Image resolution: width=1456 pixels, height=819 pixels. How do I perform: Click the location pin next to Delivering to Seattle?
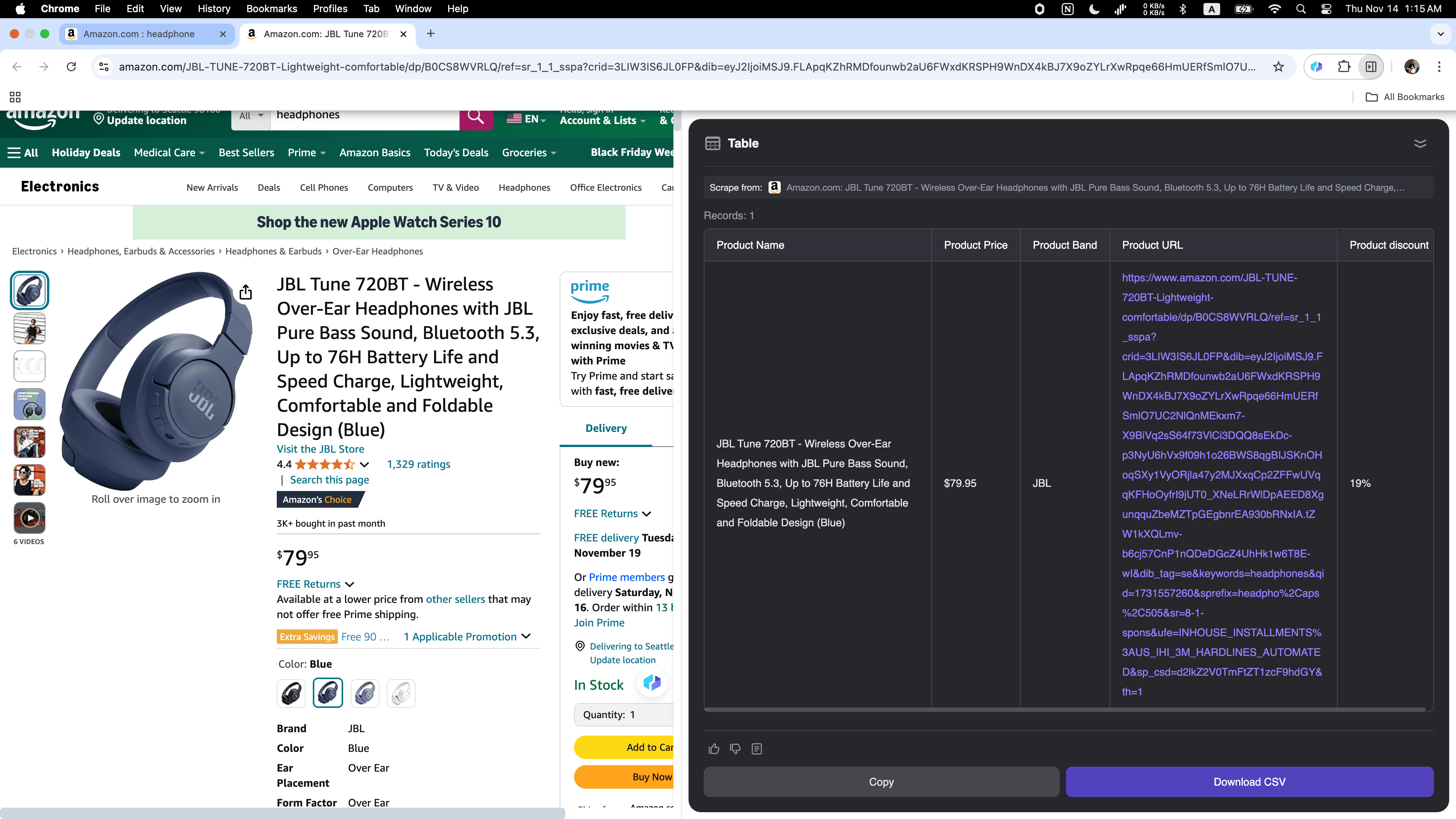pyautogui.click(x=579, y=646)
